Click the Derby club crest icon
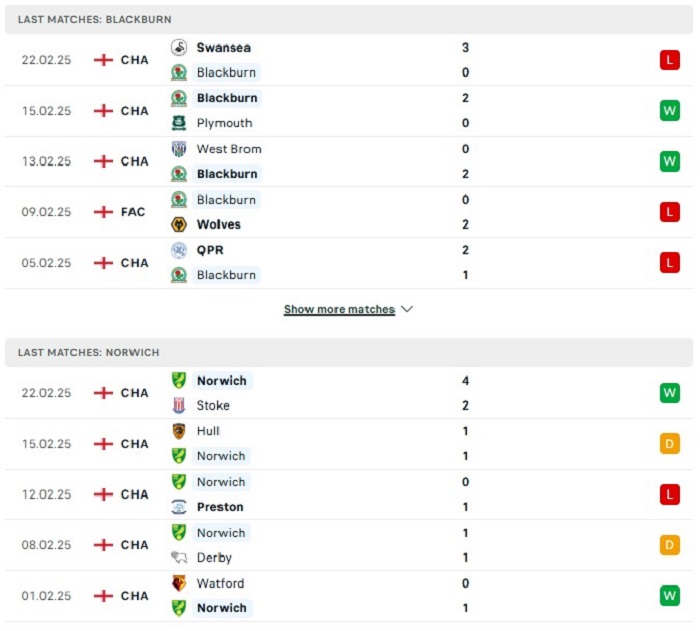Viewport: 700px width, 631px height. [x=179, y=557]
